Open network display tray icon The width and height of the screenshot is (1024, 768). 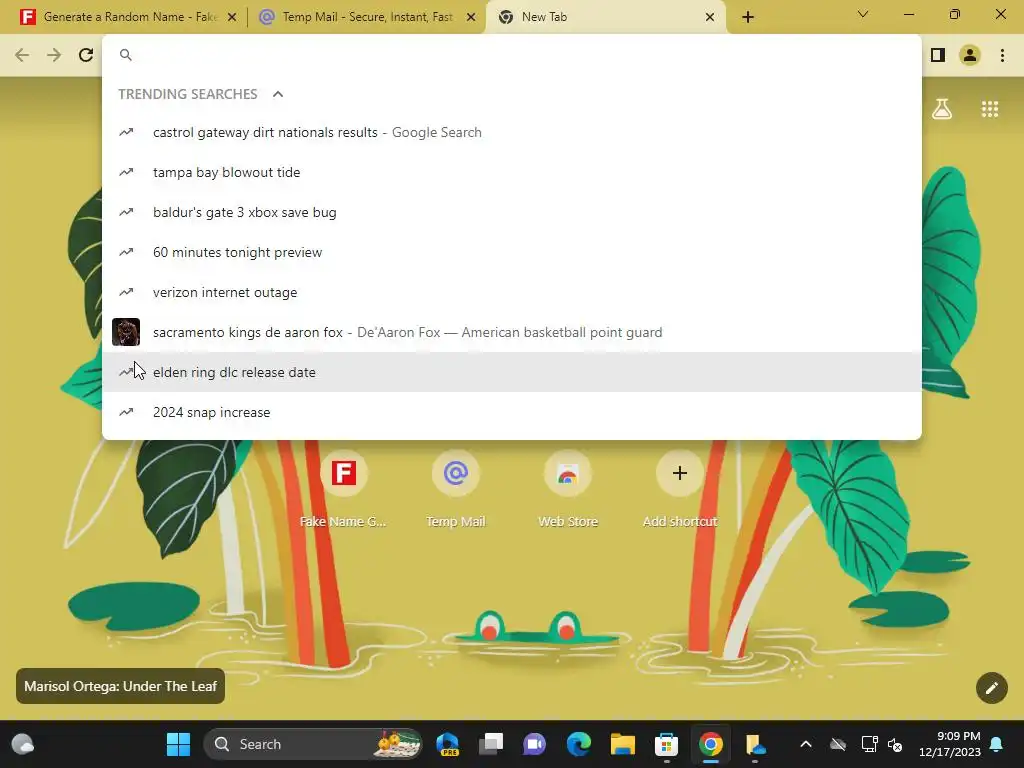869,744
